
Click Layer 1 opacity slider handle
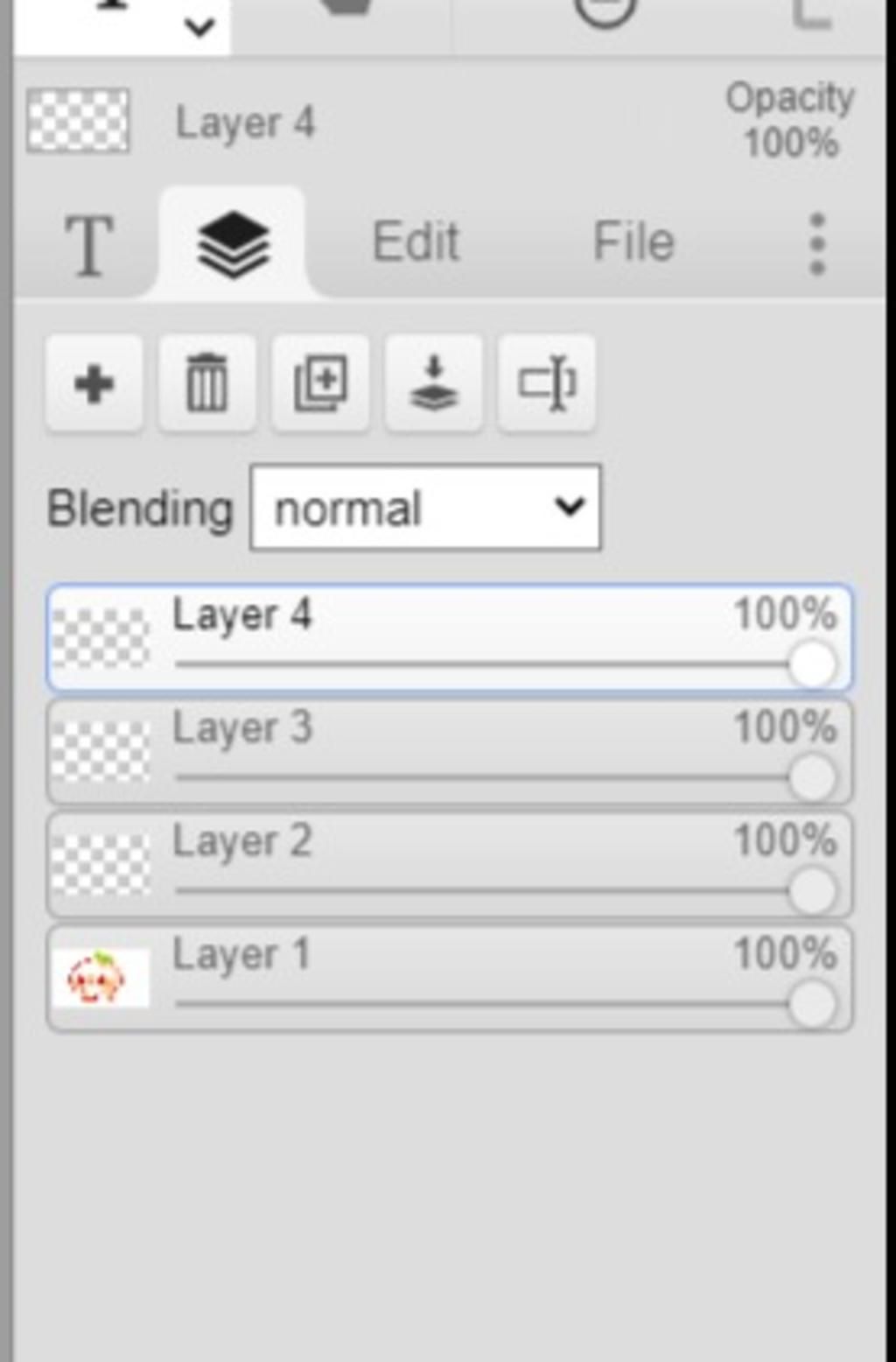click(812, 1005)
